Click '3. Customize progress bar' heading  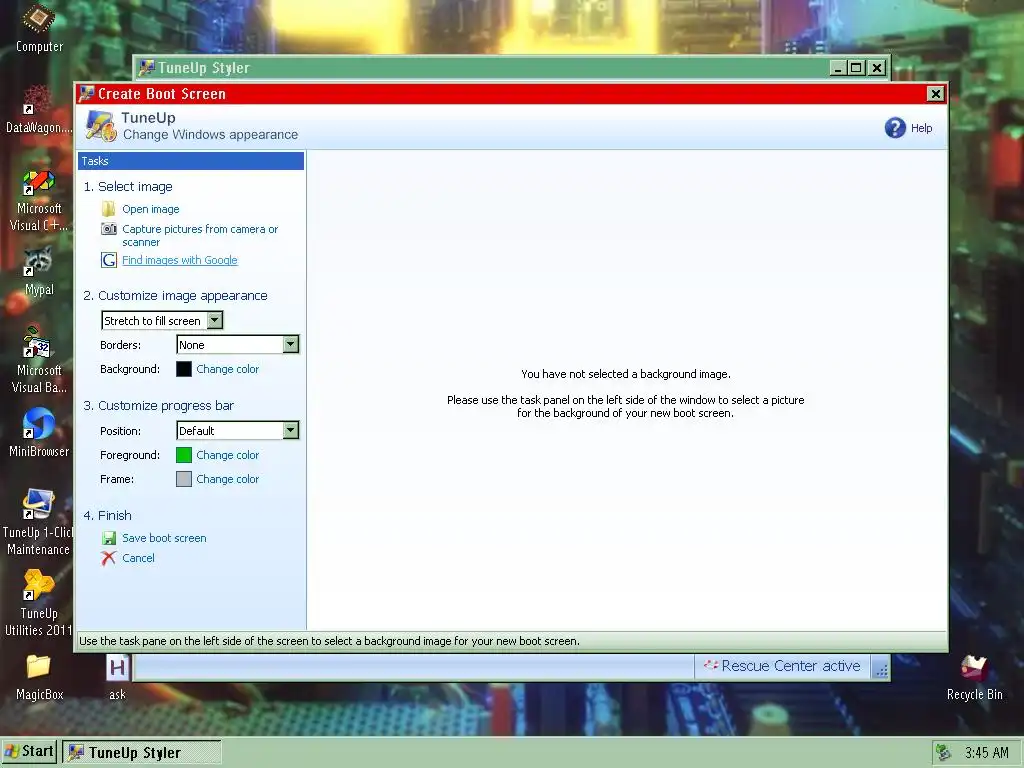158,406
